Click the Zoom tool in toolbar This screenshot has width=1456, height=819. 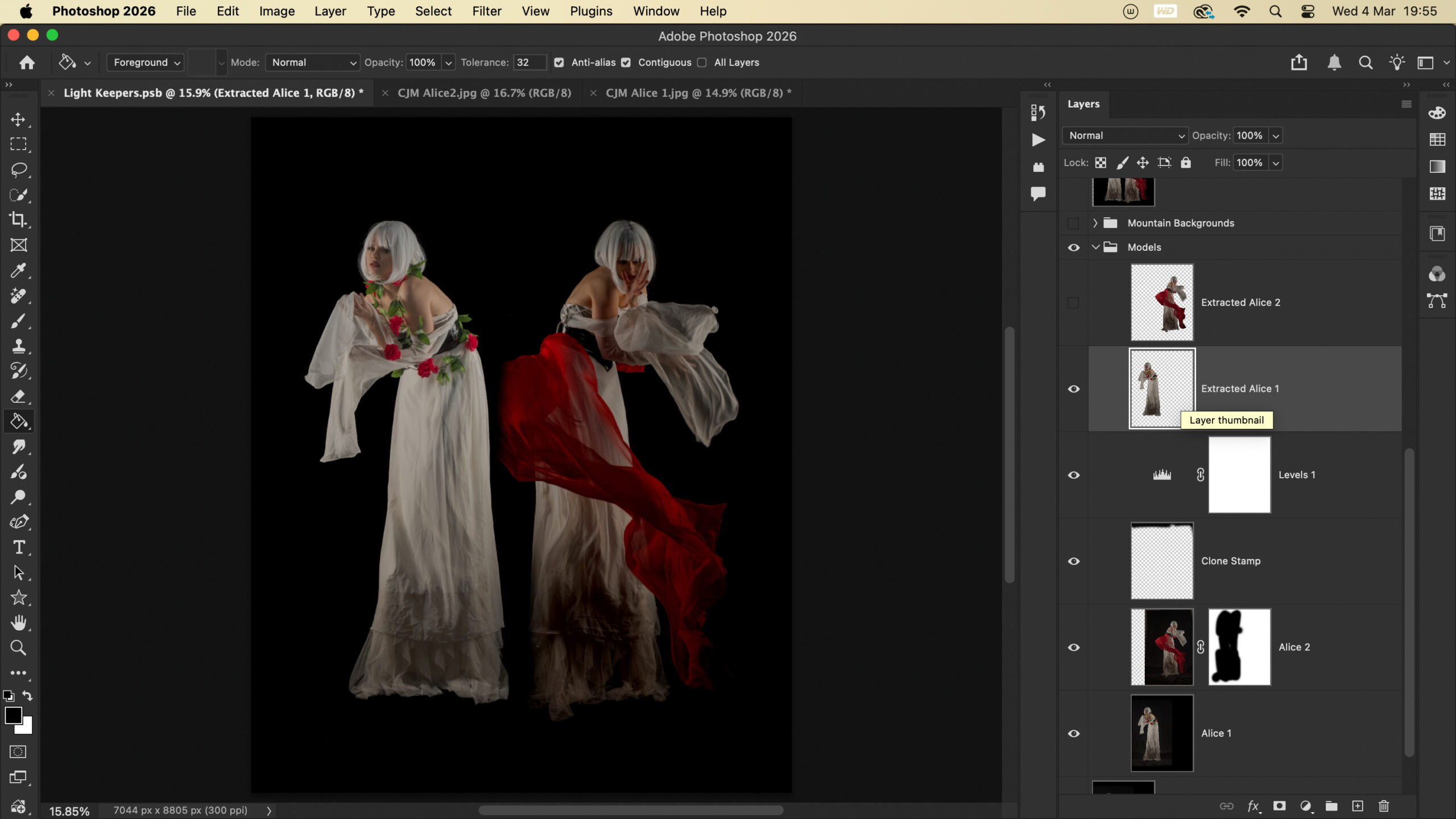[x=18, y=647]
